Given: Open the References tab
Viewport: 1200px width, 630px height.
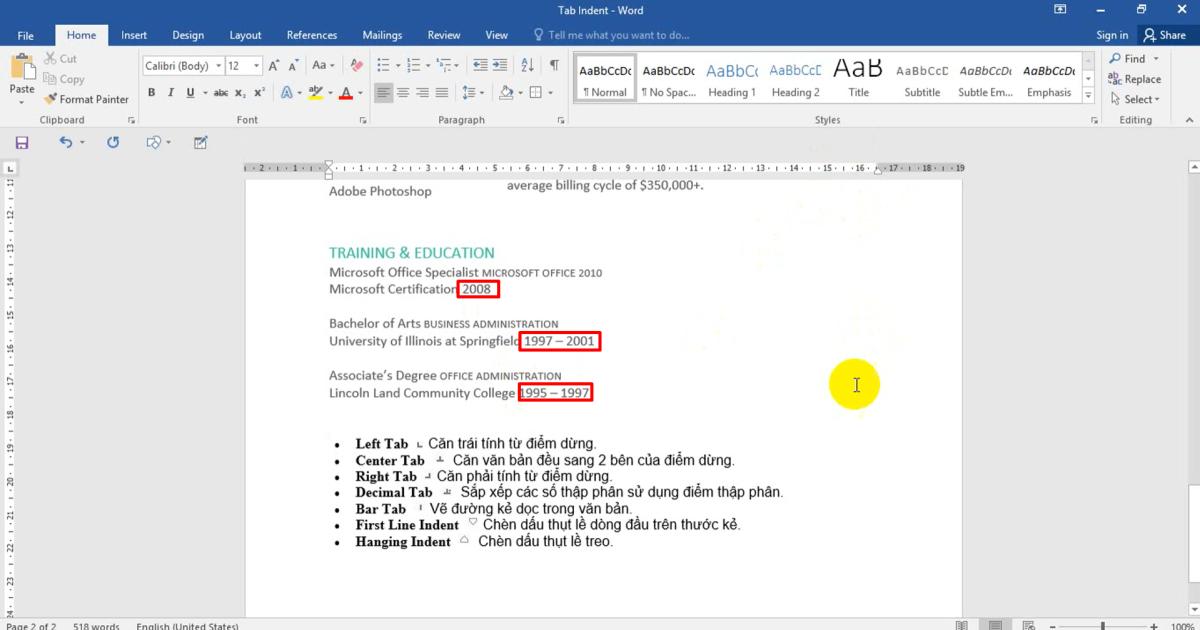Looking at the screenshot, I should (x=312, y=35).
